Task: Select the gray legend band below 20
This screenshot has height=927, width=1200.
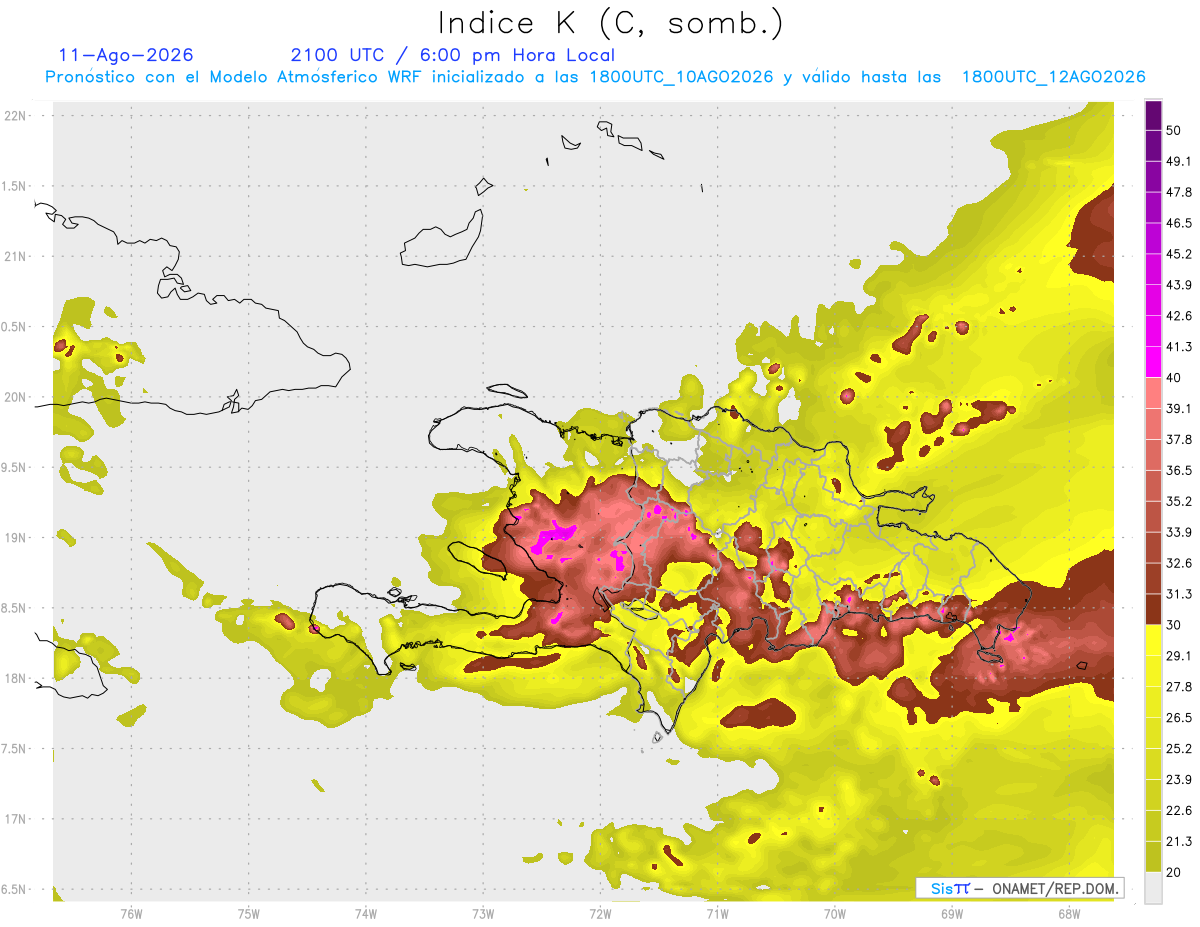Action: point(1154,887)
